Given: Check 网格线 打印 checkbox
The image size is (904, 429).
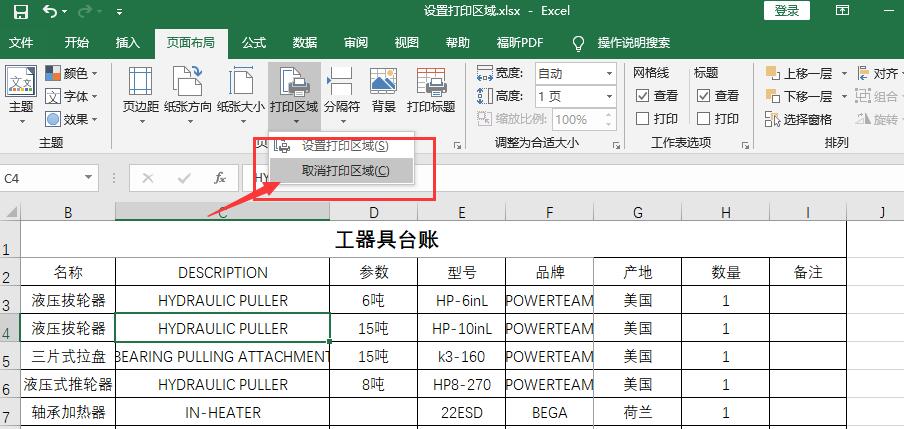Looking at the screenshot, I should pyautogui.click(x=642, y=119).
